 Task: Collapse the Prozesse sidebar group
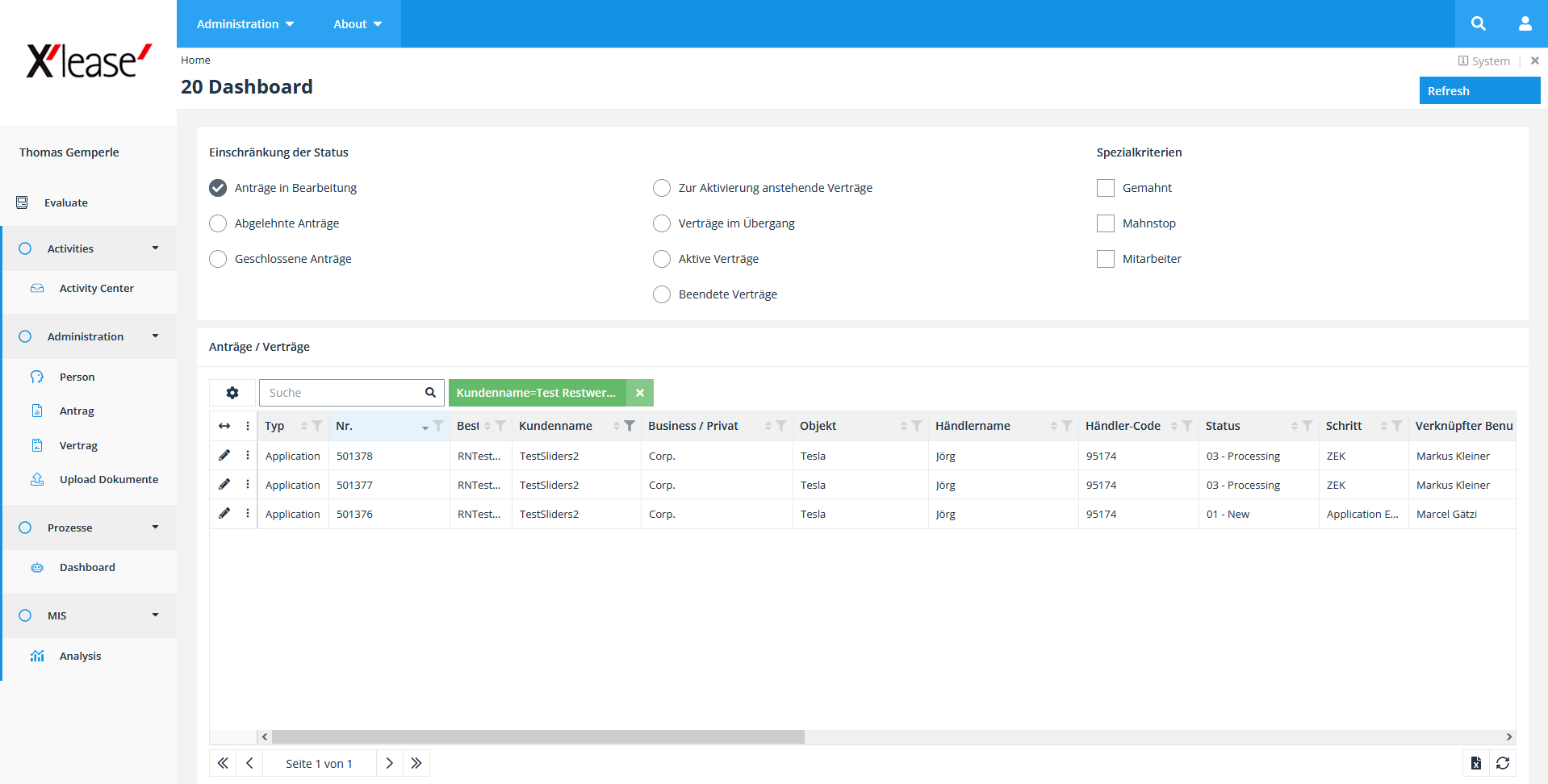(x=156, y=528)
